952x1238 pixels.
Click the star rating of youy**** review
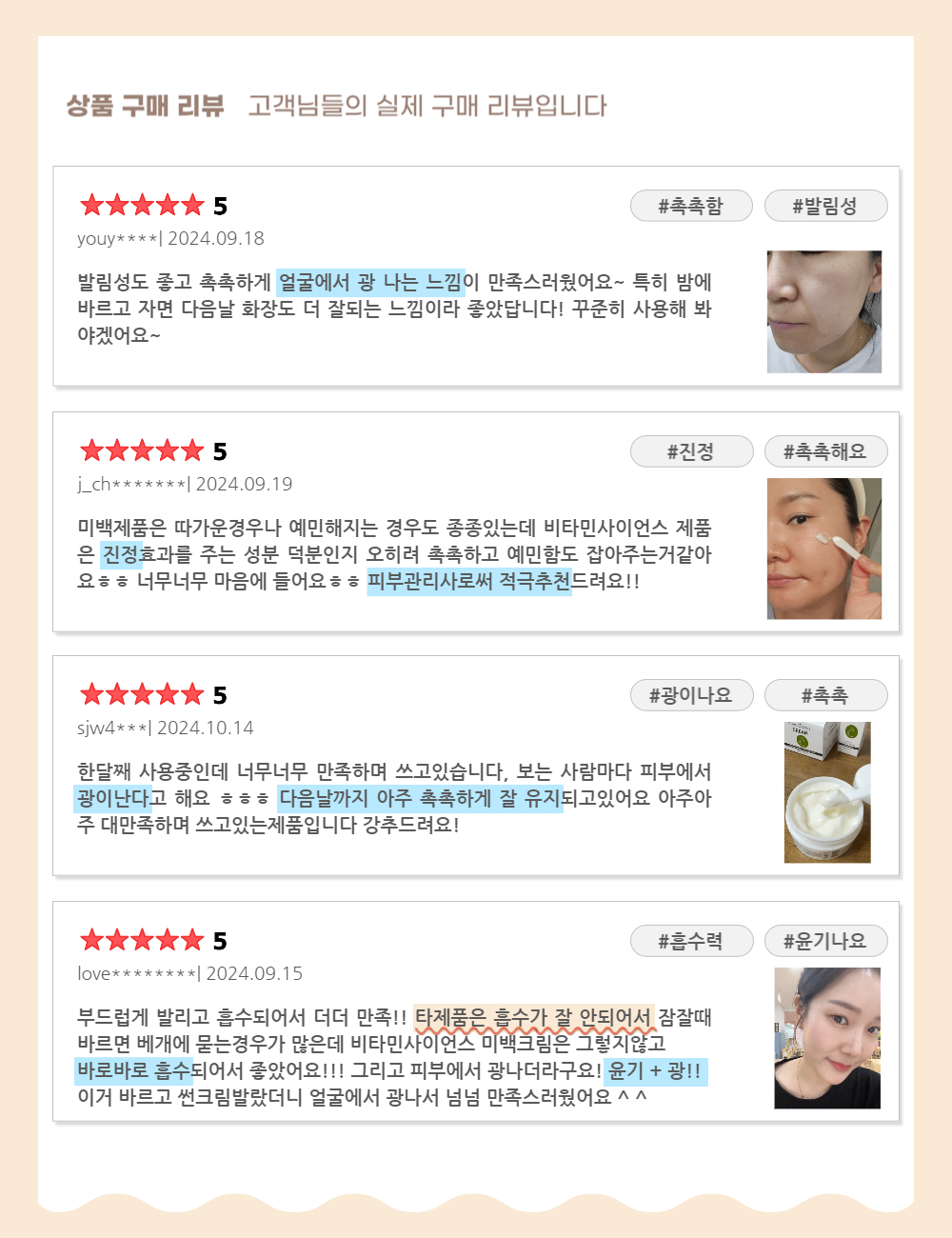(x=142, y=205)
